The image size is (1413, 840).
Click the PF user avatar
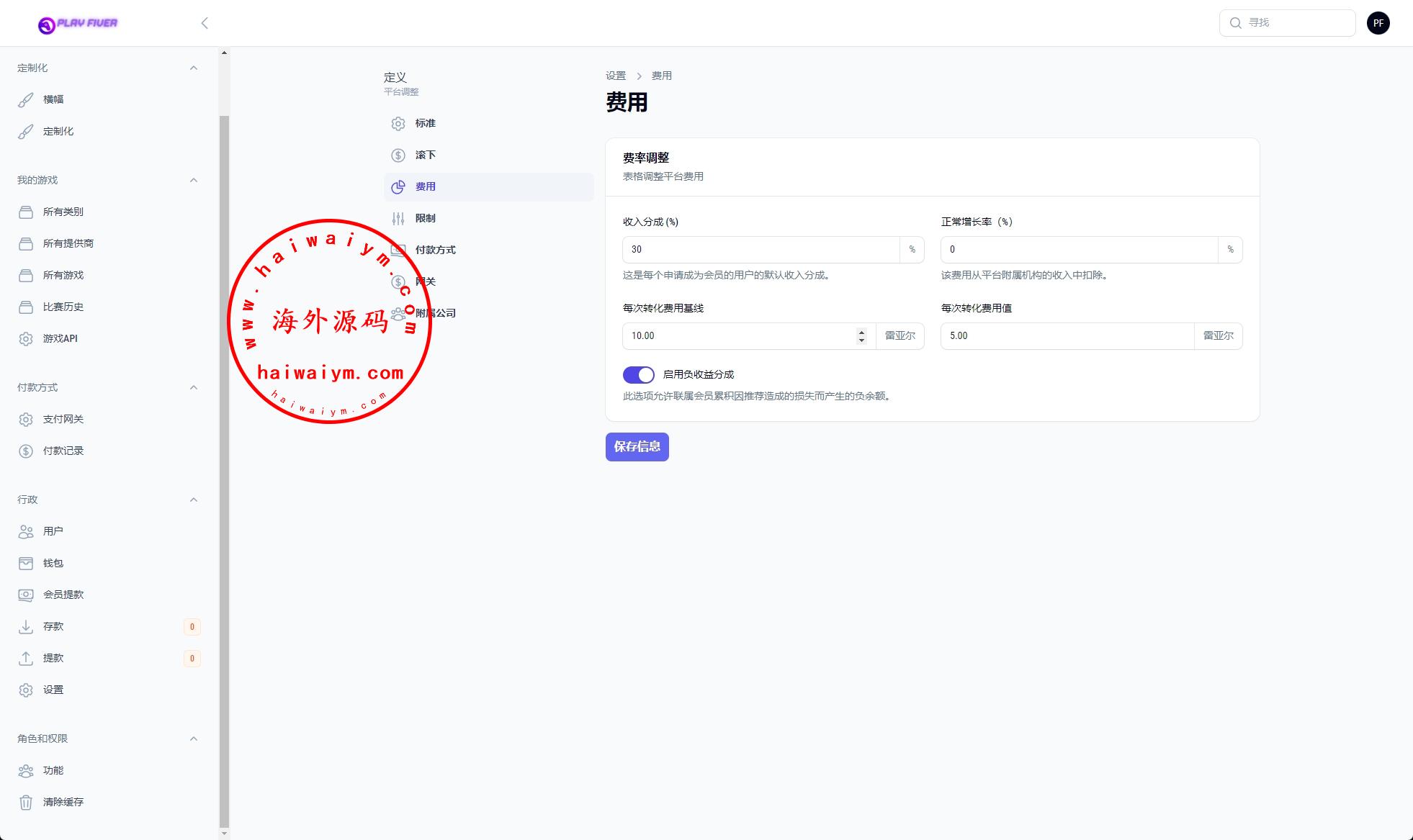pos(1378,23)
